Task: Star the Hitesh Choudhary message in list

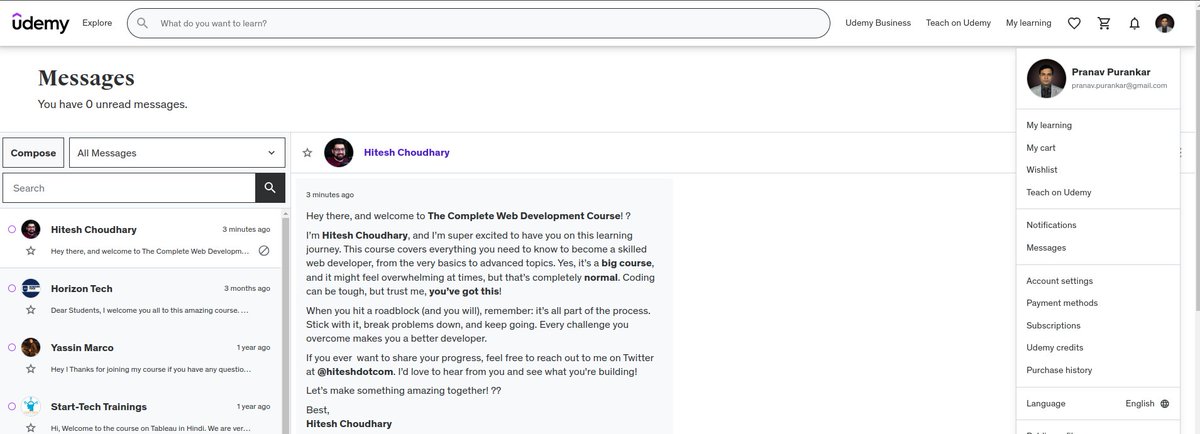Action: pyautogui.click(x=31, y=251)
